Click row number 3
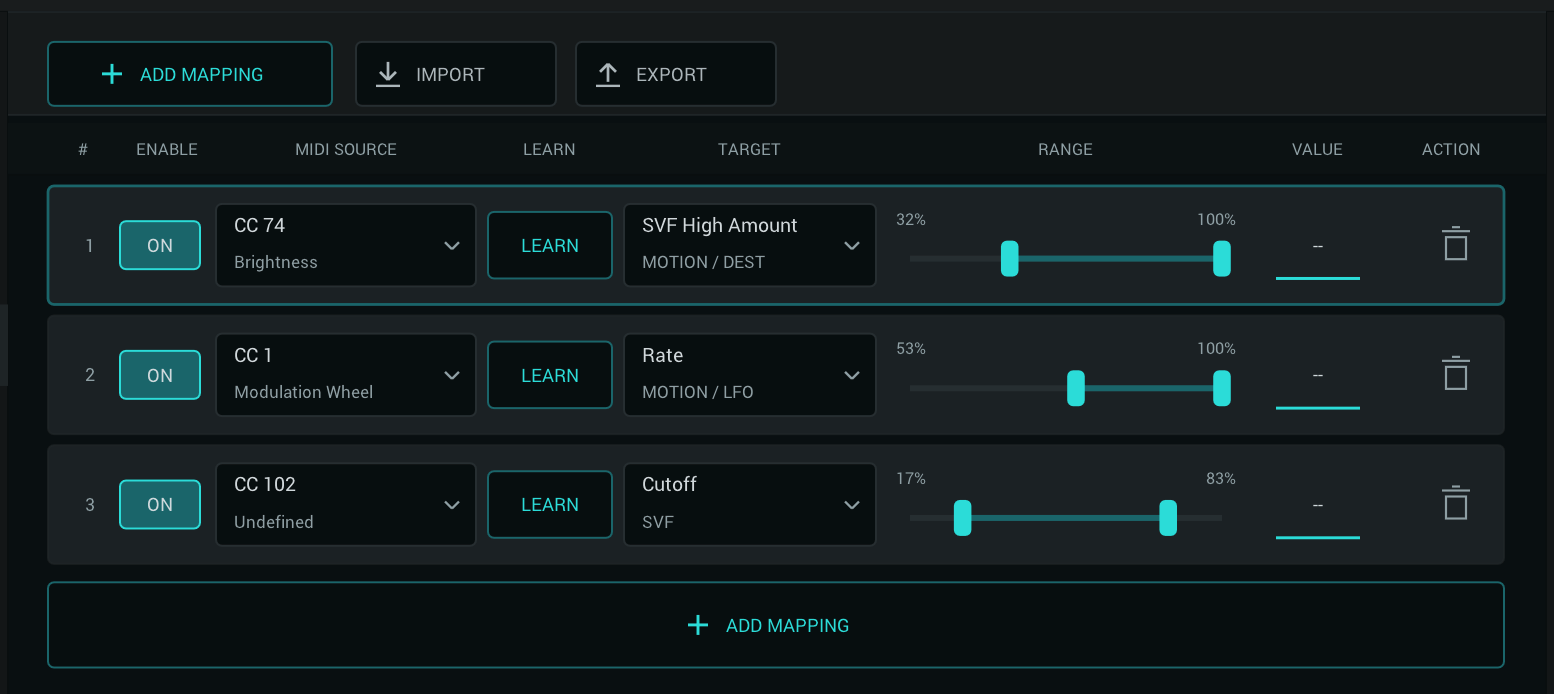1554x694 pixels. click(90, 504)
